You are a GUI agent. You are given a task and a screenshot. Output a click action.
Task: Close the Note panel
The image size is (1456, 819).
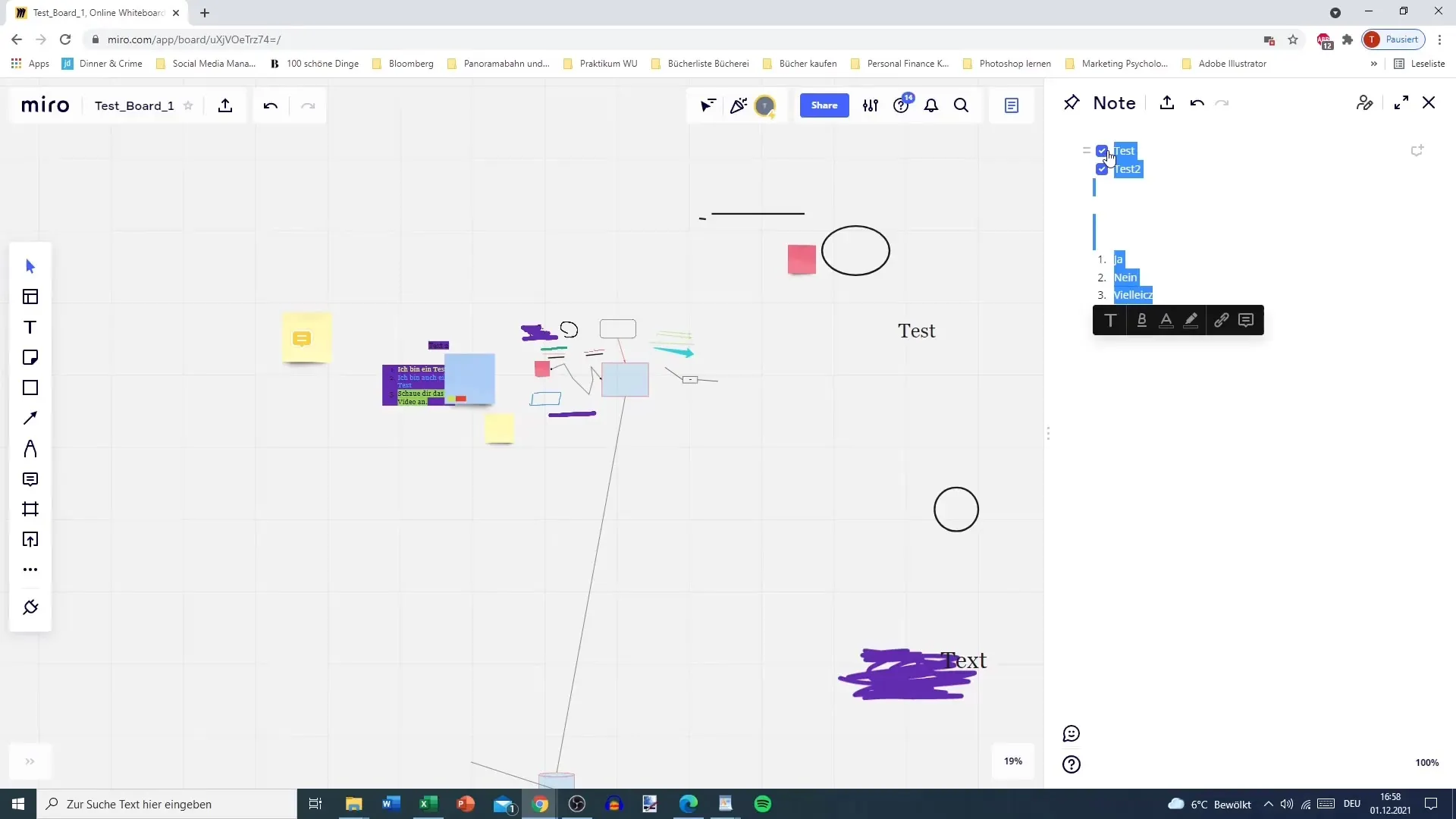(1429, 102)
